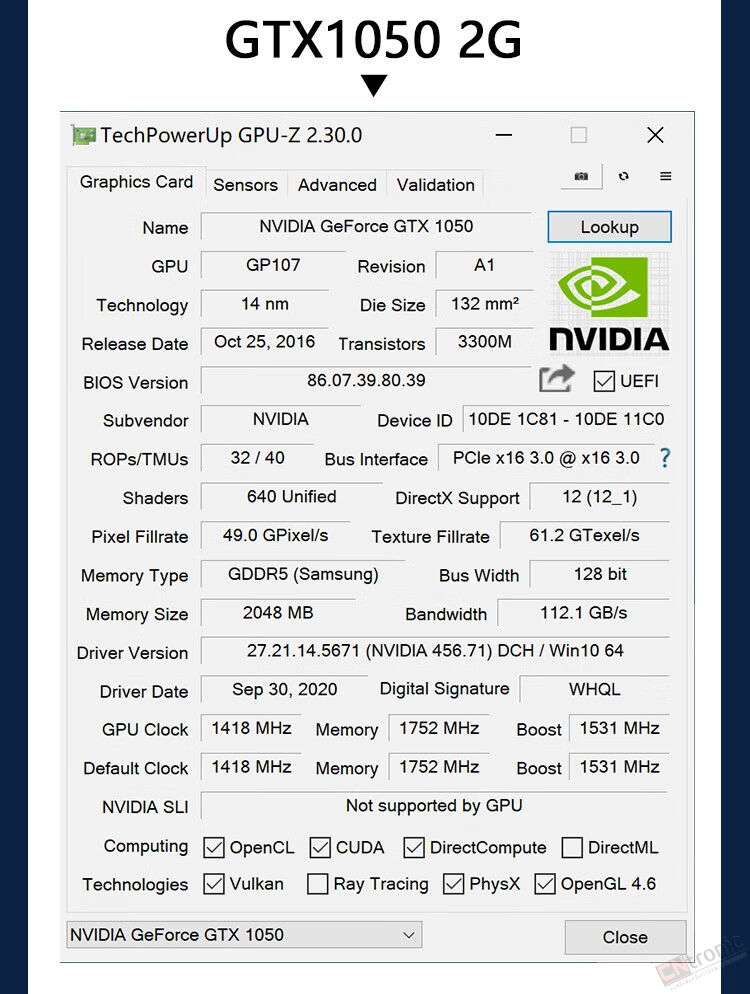
Task: Click the screenshot camera icon
Action: pyautogui.click(x=581, y=176)
